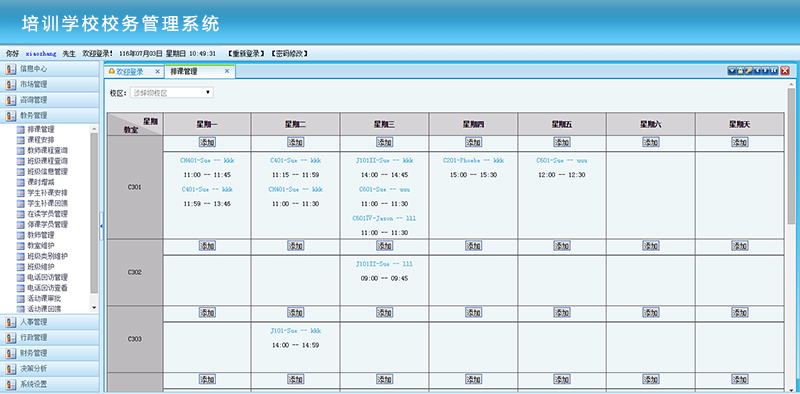This screenshot has width=800, height=394.
Task: Click the right chevron tab navigation icon
Action: point(765,70)
